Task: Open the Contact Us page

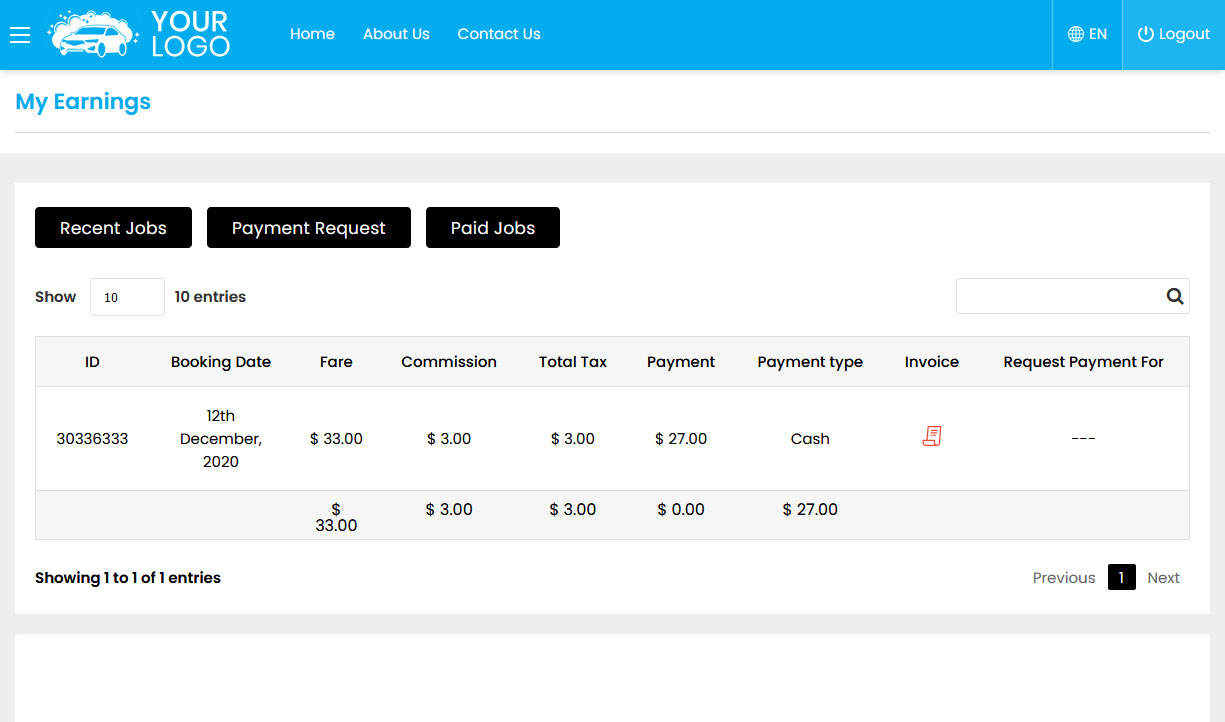Action: coord(499,34)
